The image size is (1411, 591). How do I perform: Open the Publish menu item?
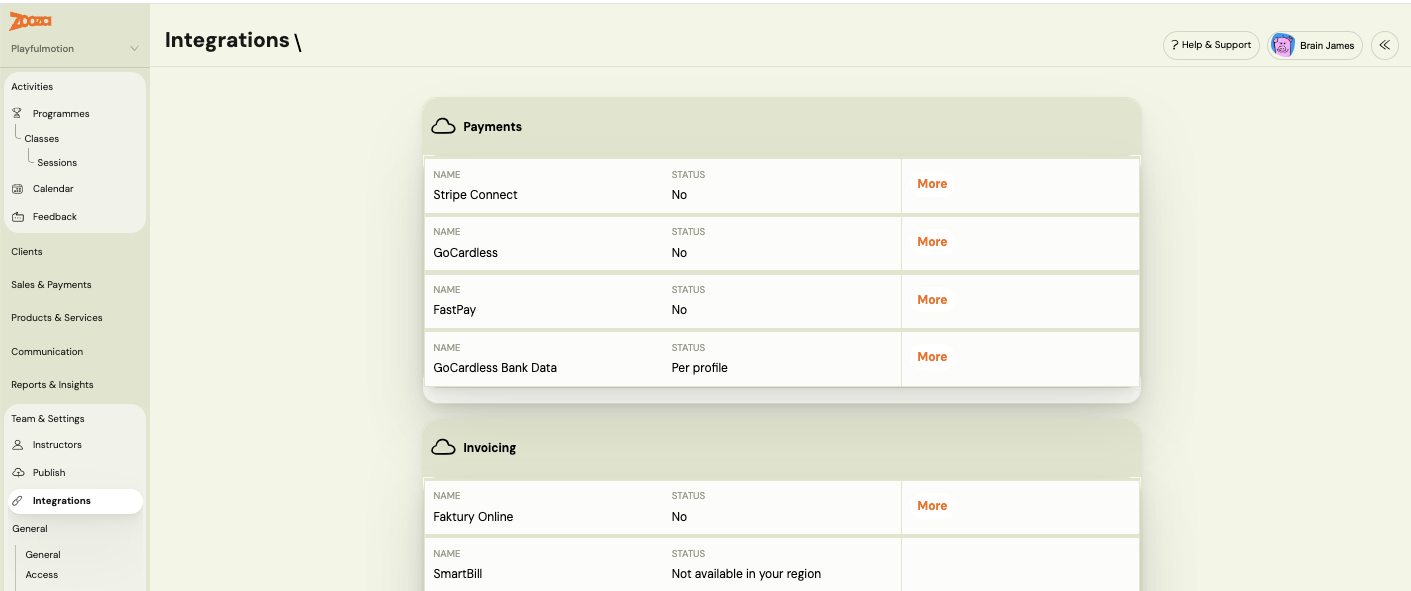click(49, 472)
